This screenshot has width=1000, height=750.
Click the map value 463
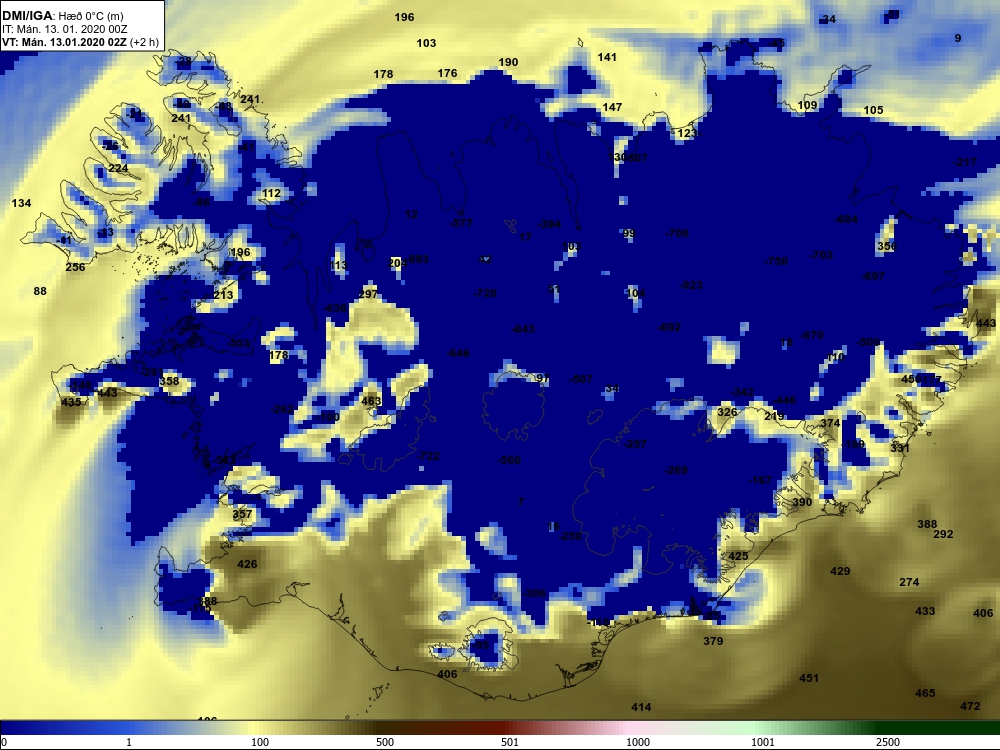(371, 402)
